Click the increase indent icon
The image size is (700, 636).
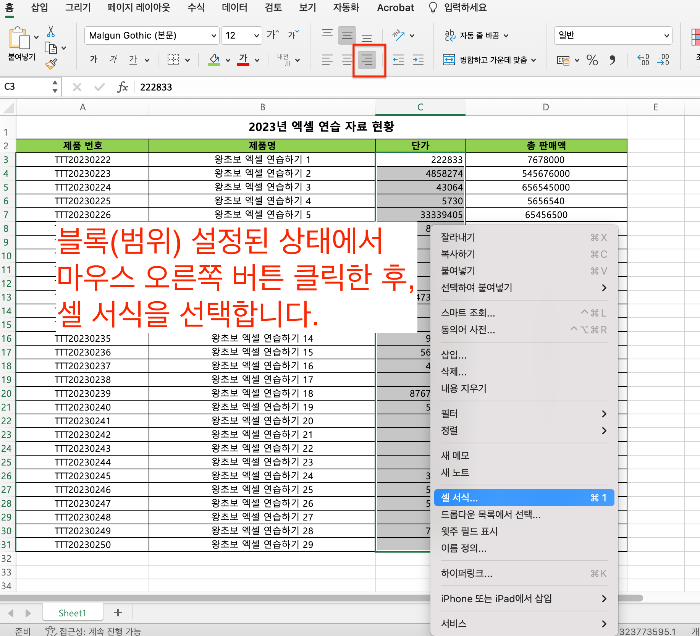click(418, 60)
